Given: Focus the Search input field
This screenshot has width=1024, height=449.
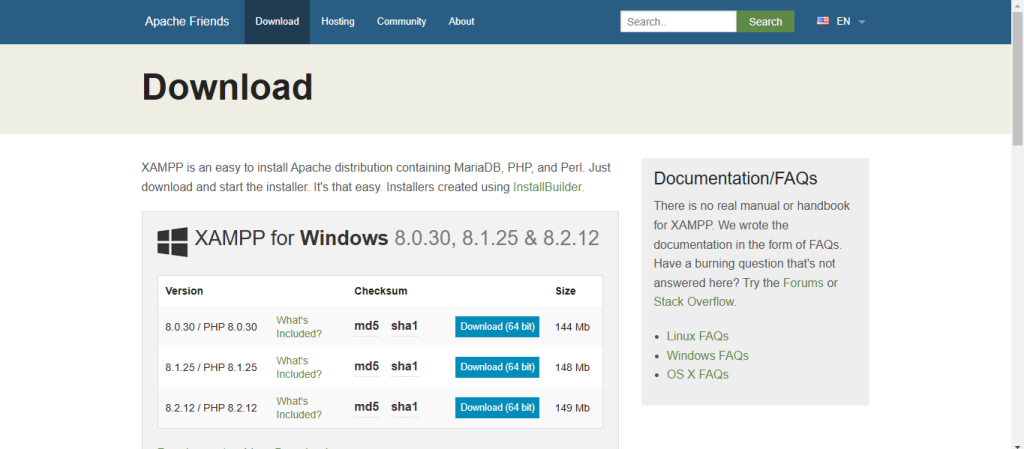Looking at the screenshot, I should click(x=677, y=21).
